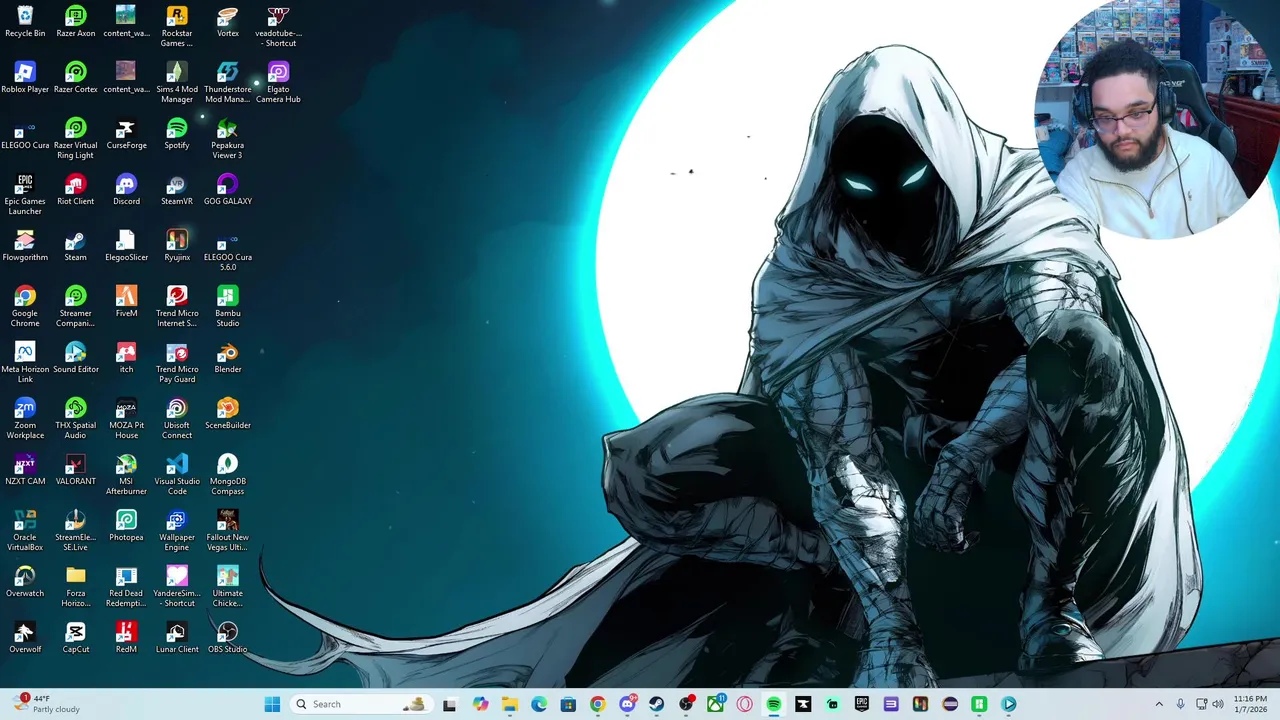Screen dimensions: 1280x720
Task: Click the Steam desktop shortcut
Action: click(75, 246)
